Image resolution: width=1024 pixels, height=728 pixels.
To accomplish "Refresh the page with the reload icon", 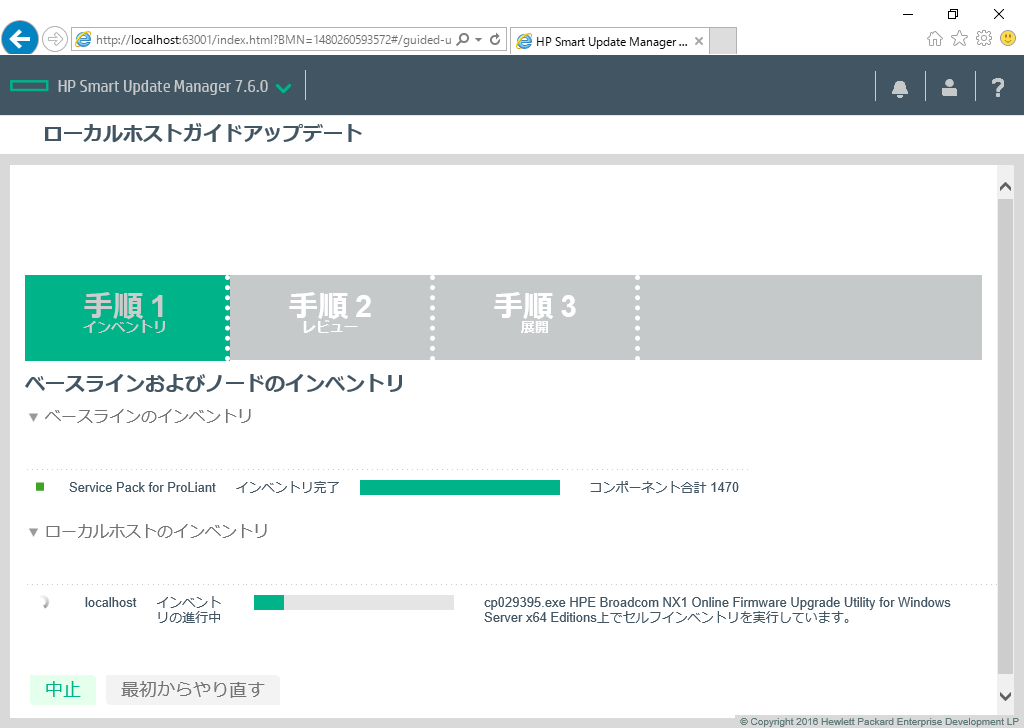I will [x=495, y=39].
